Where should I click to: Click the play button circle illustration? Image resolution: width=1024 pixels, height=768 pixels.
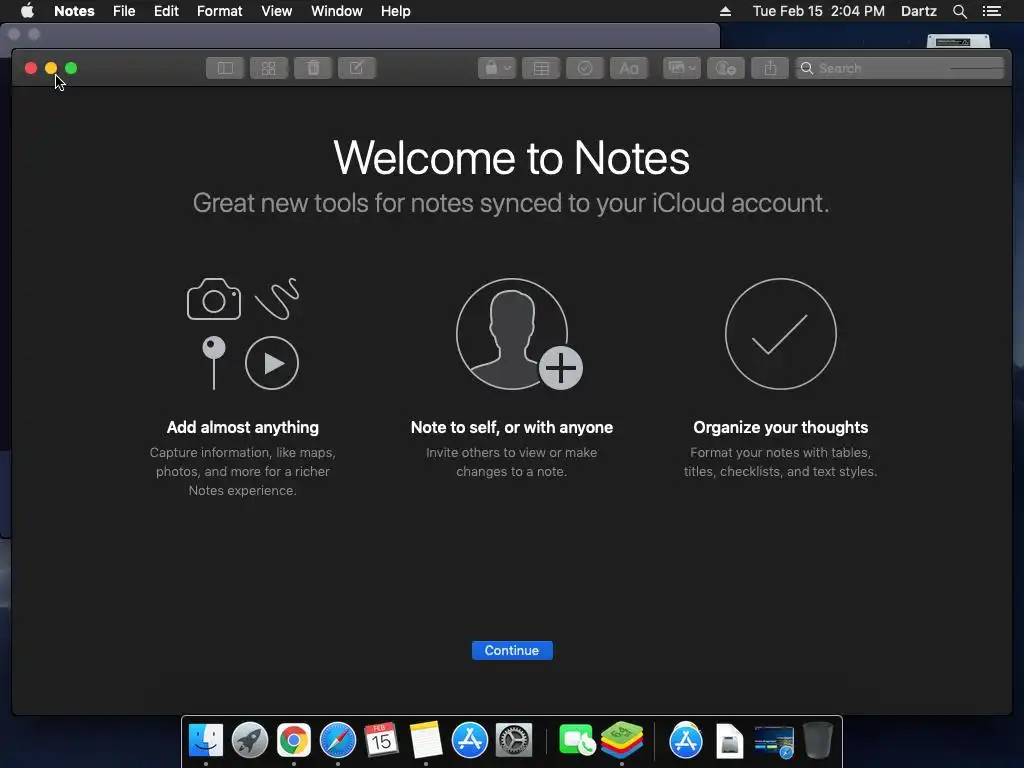pyautogui.click(x=272, y=363)
